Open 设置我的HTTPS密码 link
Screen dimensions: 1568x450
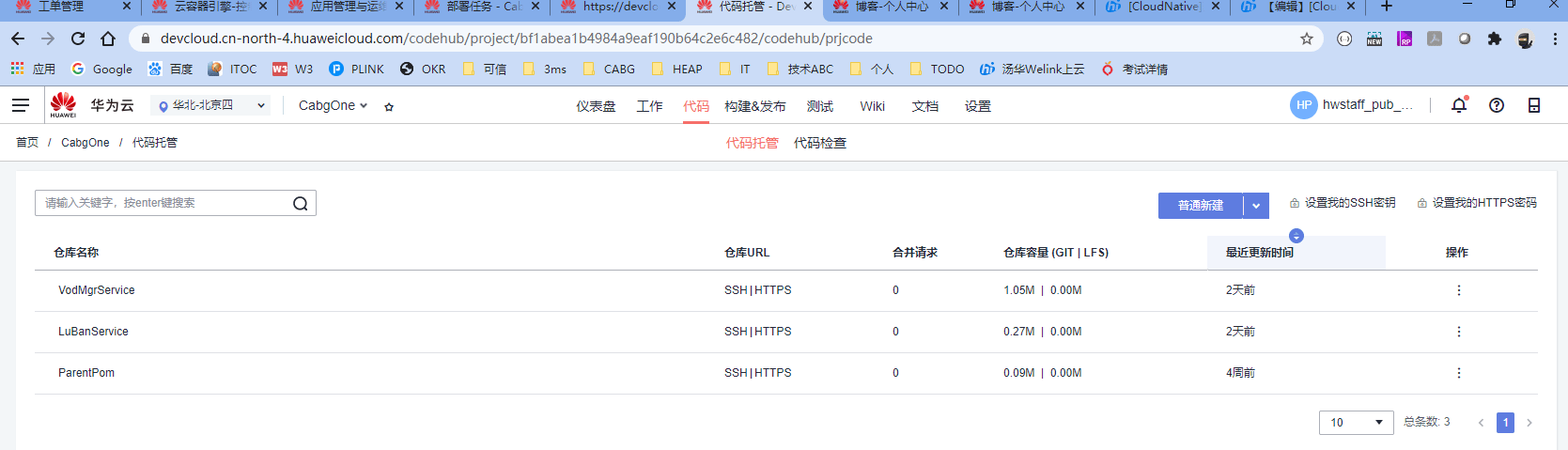tap(1477, 203)
